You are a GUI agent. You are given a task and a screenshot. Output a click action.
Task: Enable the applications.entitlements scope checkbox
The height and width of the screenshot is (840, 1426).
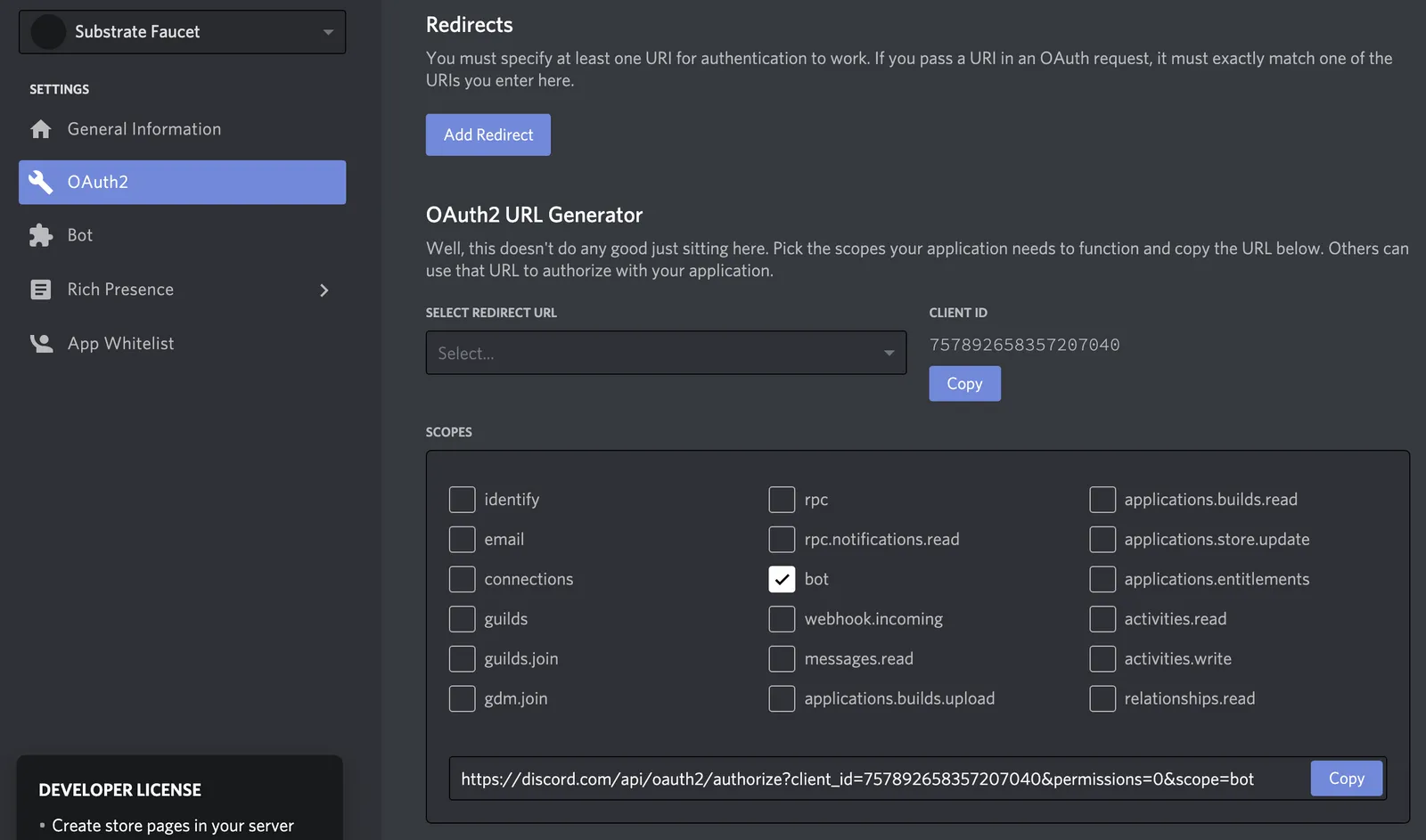(1102, 579)
